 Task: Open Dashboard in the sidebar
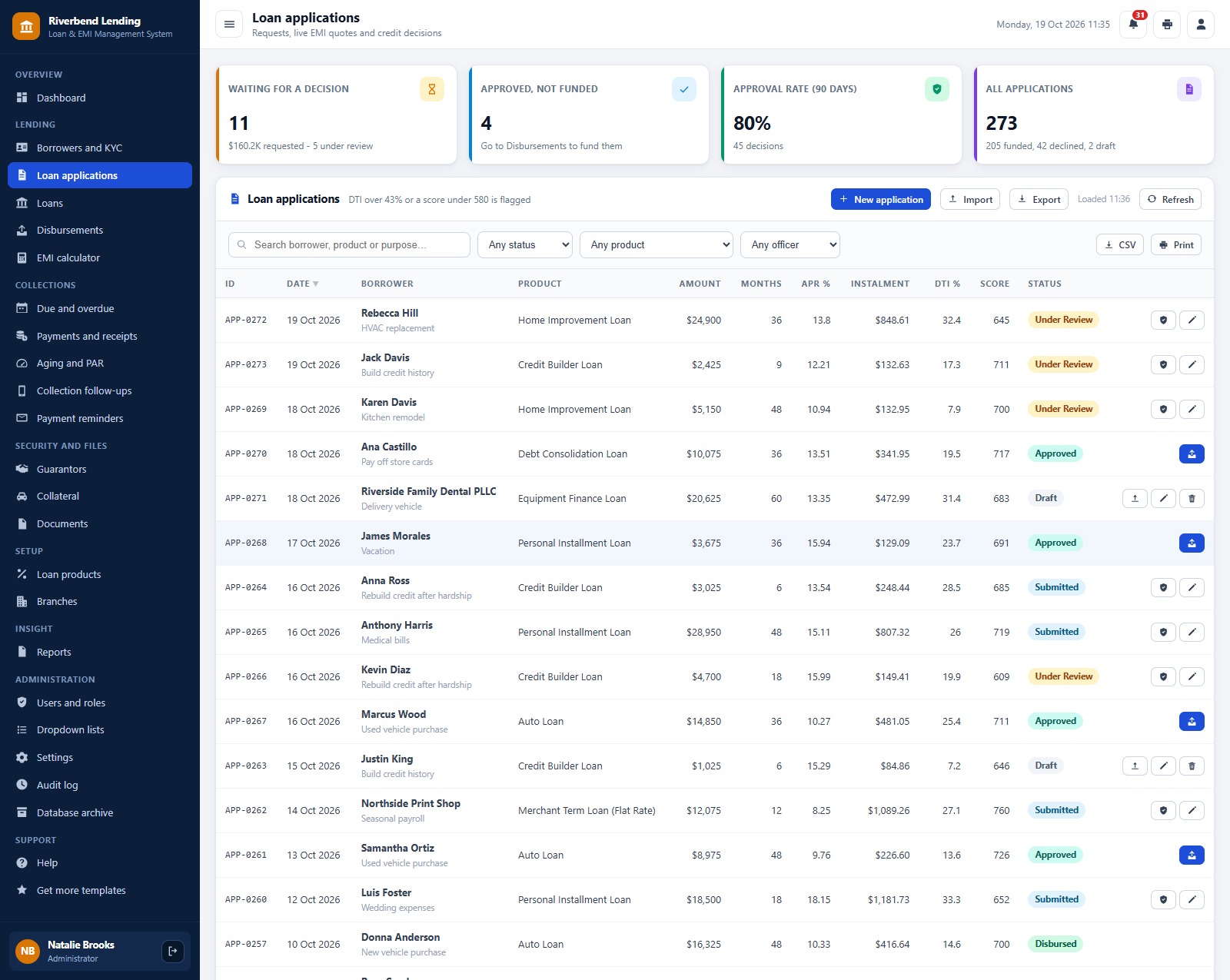click(x=100, y=98)
